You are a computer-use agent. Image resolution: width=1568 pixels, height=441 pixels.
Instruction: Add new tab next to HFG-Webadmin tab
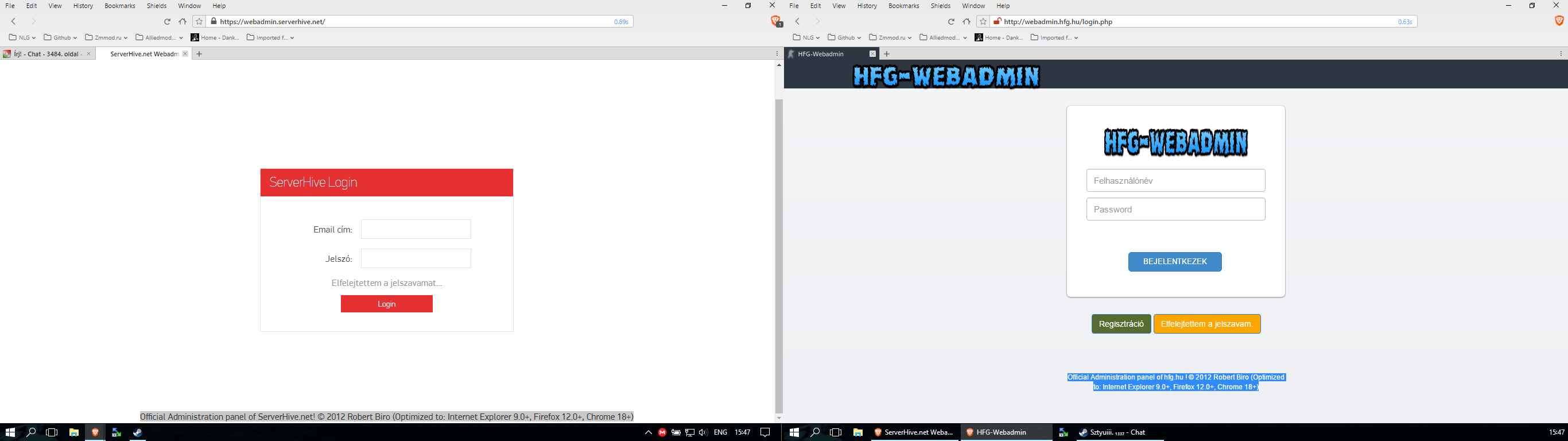[x=887, y=54]
